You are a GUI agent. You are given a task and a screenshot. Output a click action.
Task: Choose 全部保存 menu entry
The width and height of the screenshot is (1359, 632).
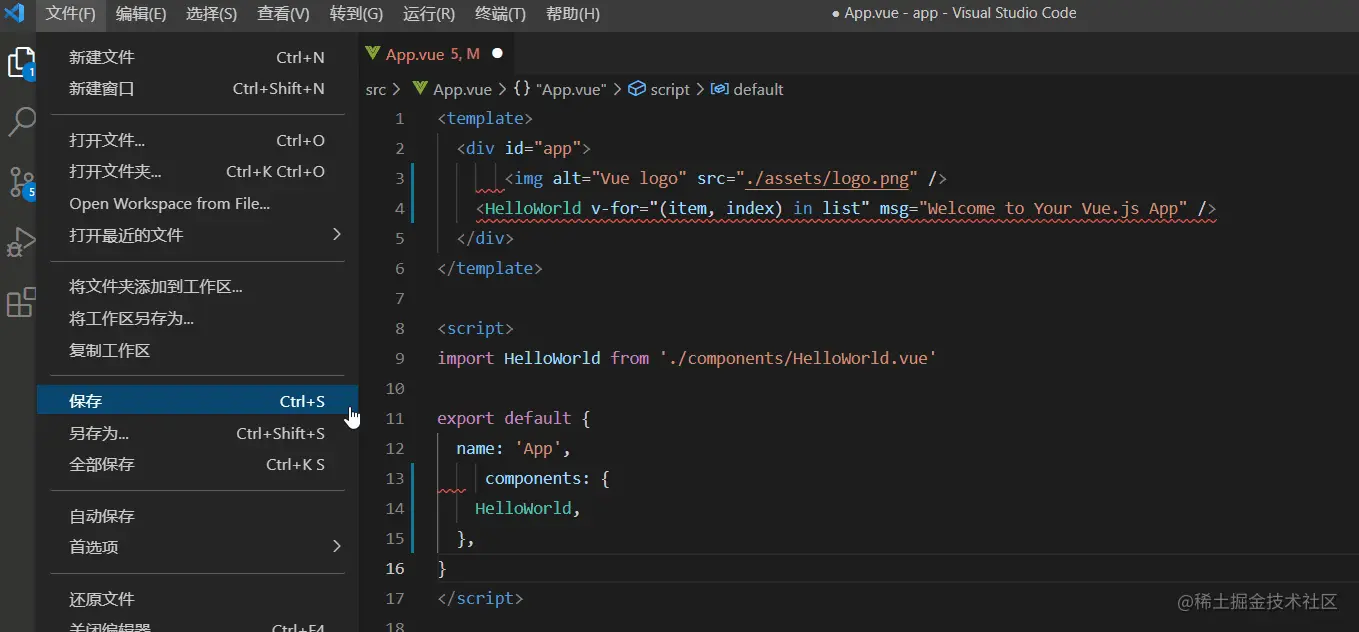pos(197,464)
